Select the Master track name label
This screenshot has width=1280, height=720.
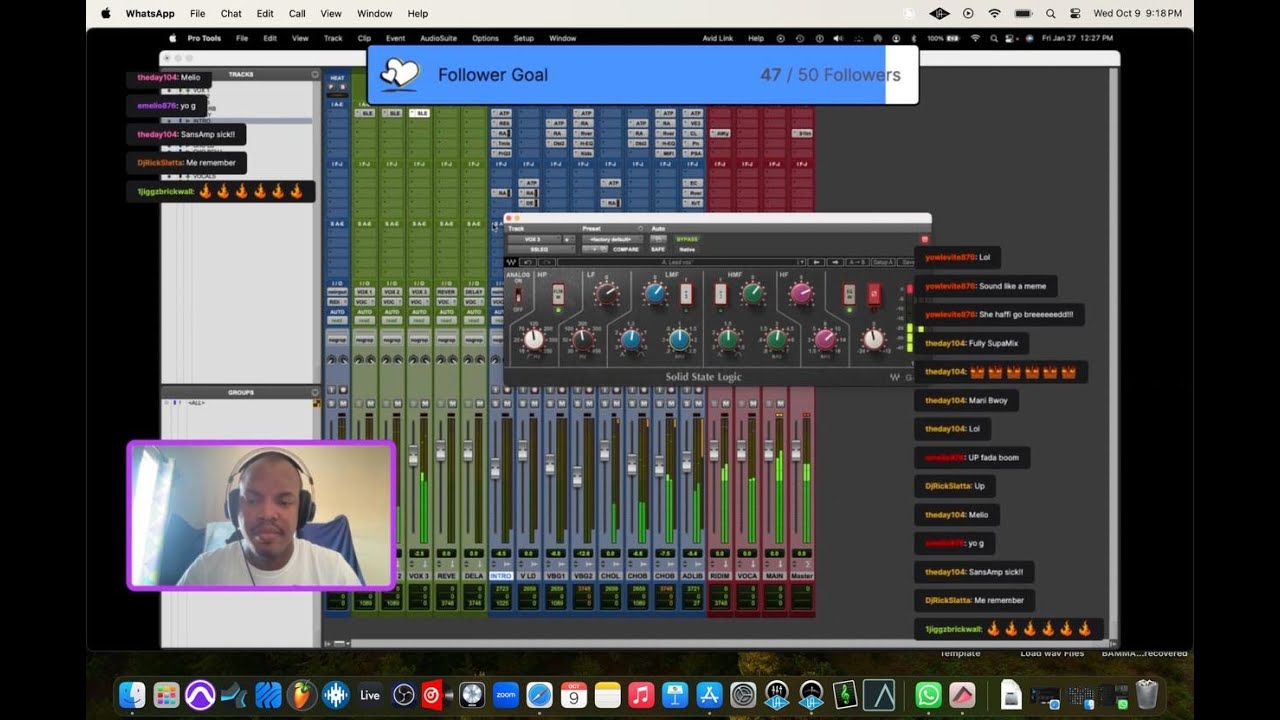click(x=802, y=576)
